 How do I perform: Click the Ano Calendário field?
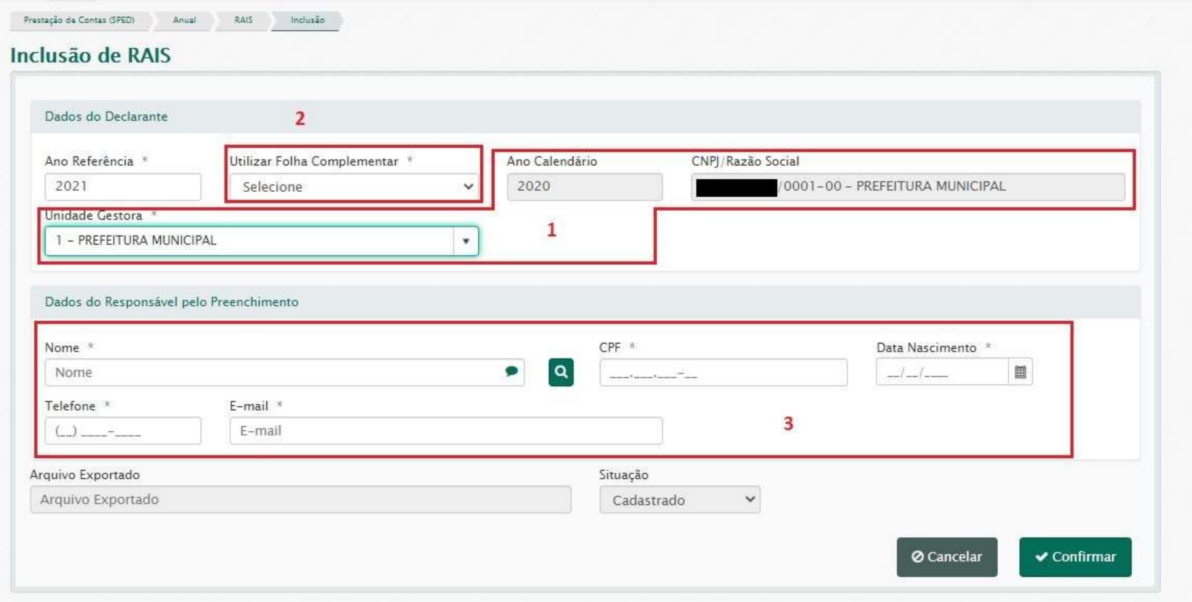click(584, 186)
